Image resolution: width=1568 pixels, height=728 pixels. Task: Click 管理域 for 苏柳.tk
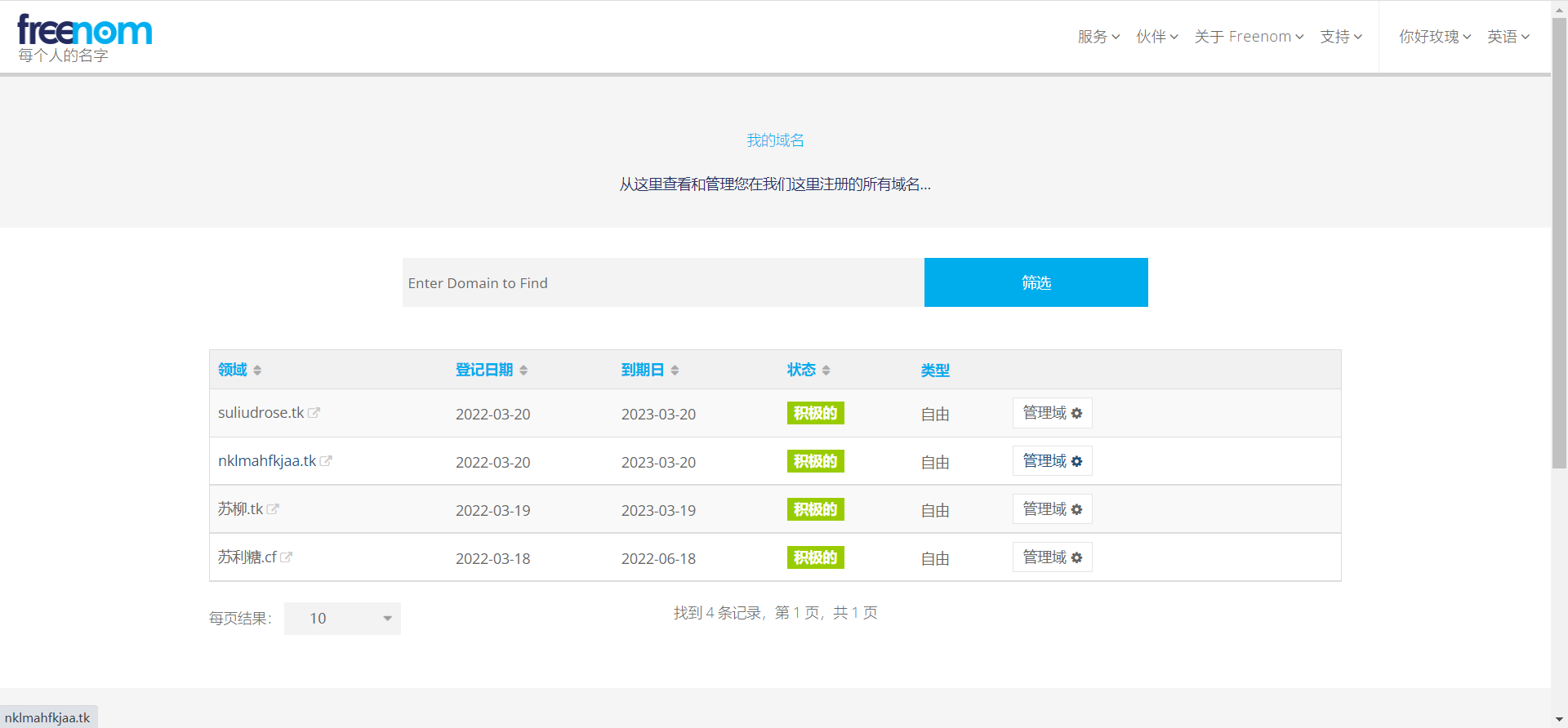click(x=1052, y=509)
